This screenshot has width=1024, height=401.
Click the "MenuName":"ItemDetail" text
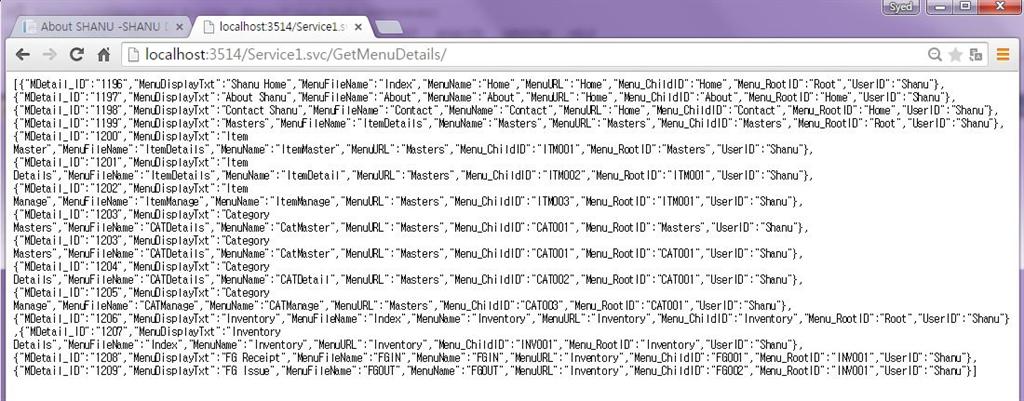coord(283,176)
